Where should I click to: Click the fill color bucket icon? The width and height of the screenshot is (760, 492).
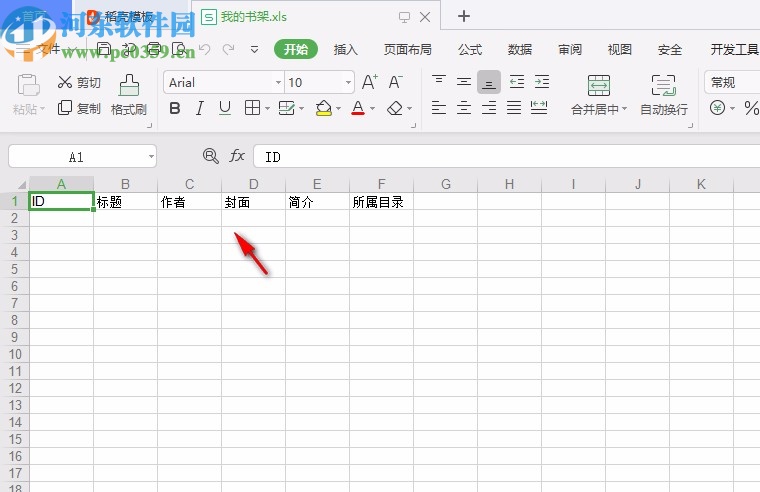tap(323, 108)
